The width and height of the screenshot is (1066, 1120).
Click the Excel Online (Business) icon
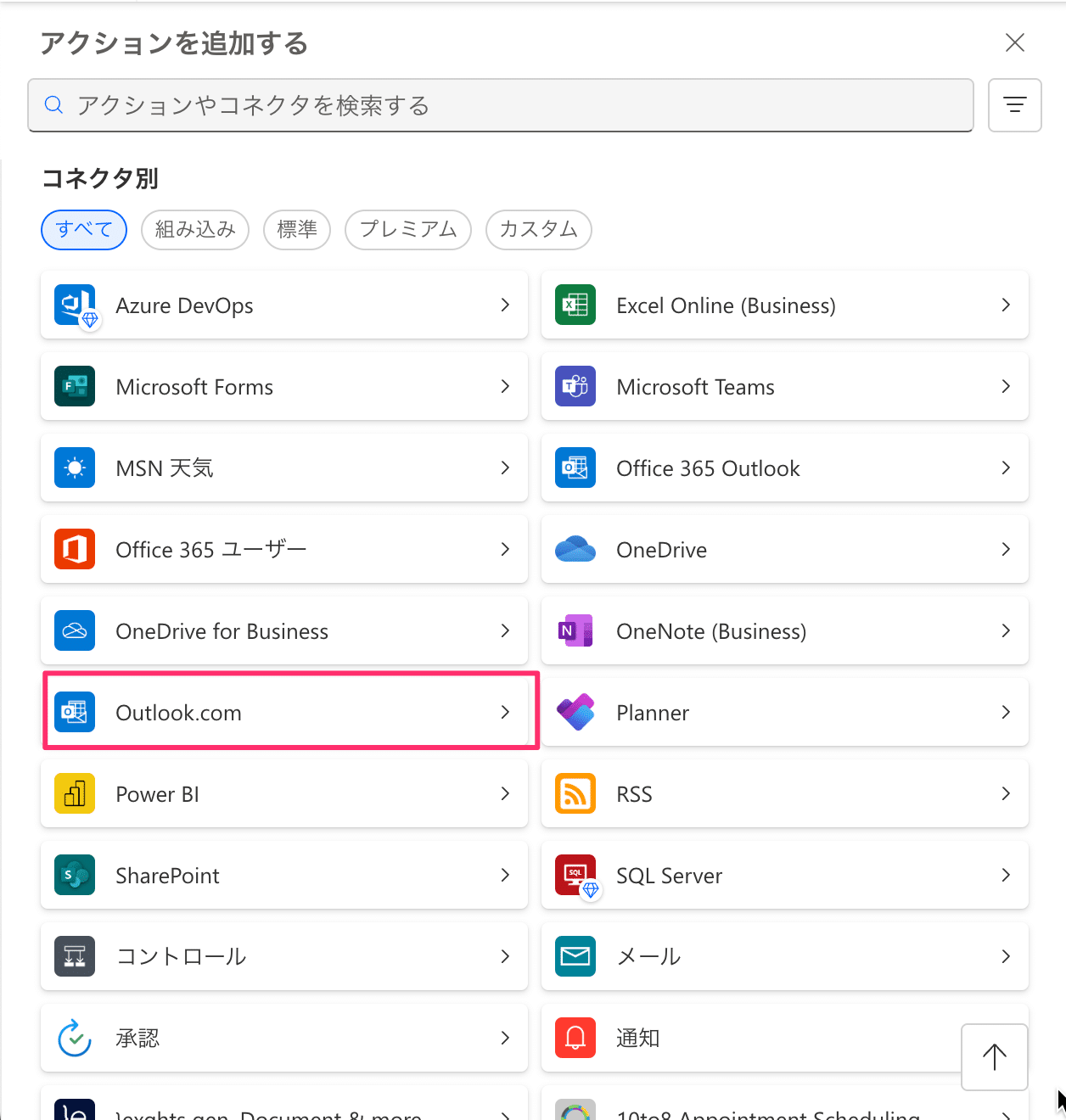575,305
